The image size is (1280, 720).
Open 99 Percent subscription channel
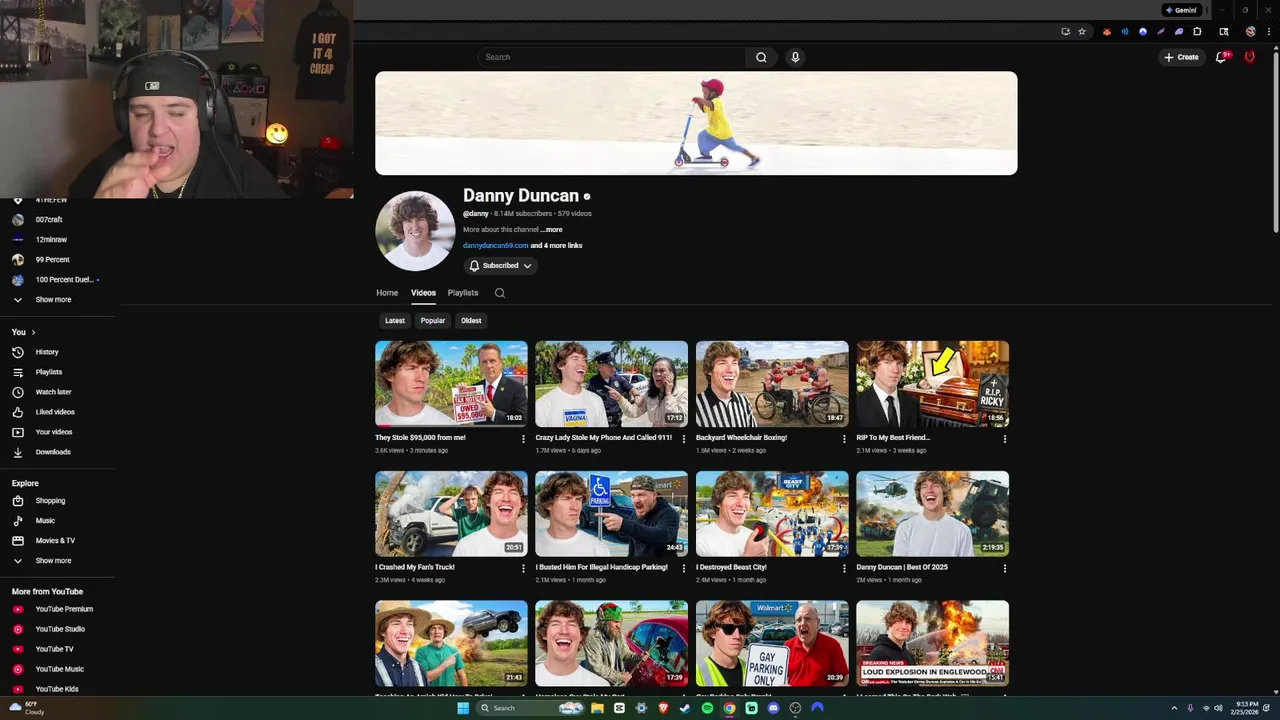(52, 260)
